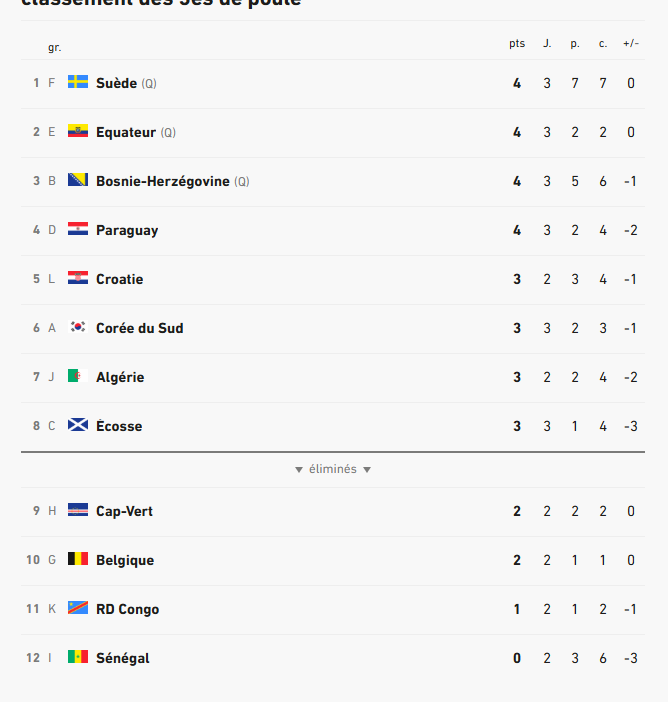This screenshot has width=668, height=702.
Task: Click the Scotland flag icon
Action: coord(78,425)
